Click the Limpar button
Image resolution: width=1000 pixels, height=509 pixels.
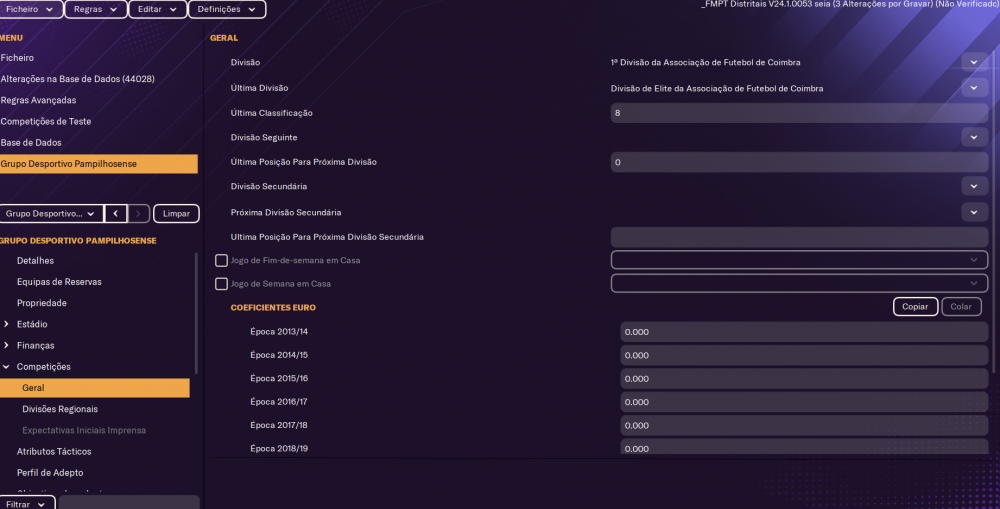click(x=176, y=214)
